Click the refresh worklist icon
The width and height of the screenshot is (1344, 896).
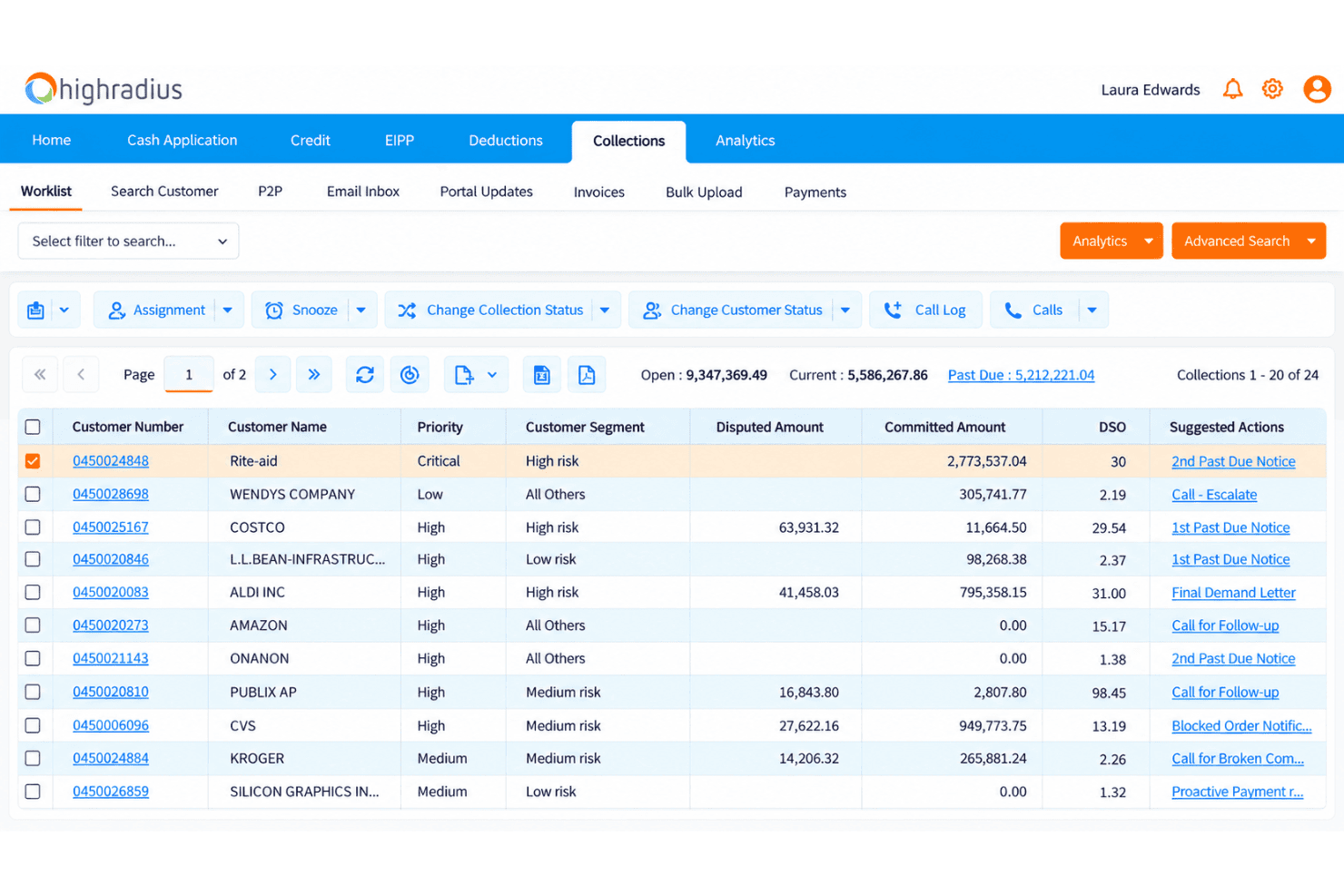pos(365,374)
